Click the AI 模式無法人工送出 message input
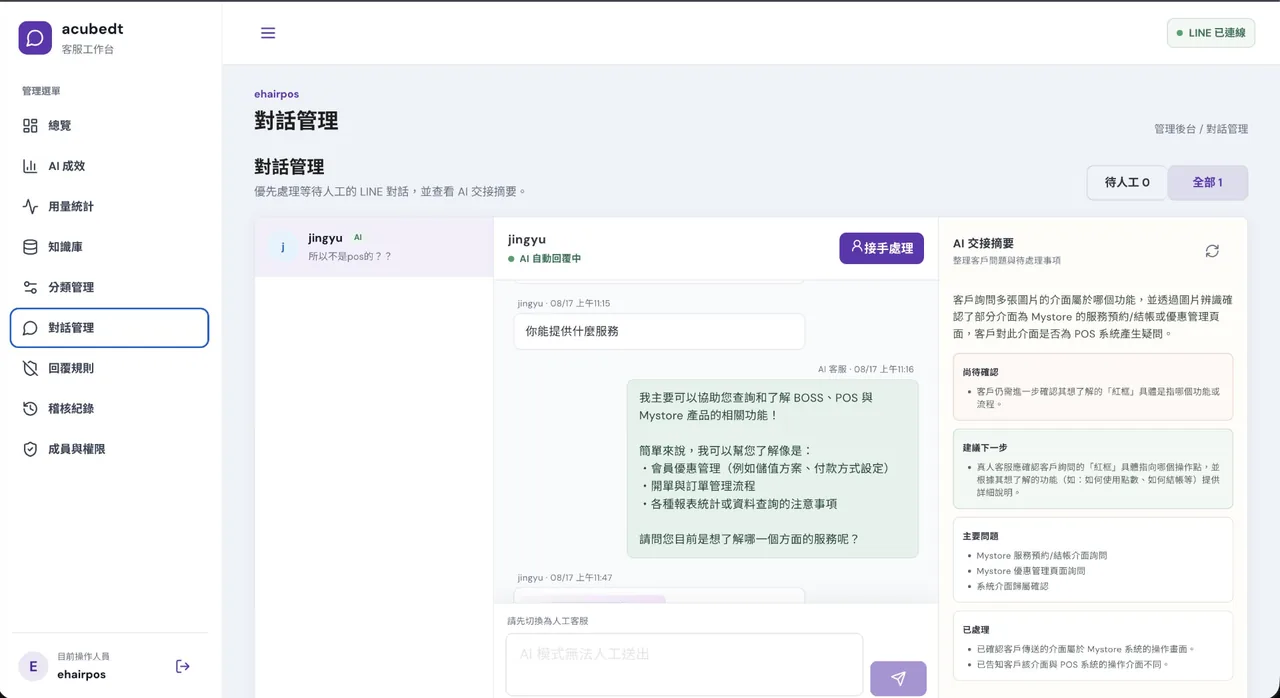1280x698 pixels. coord(684,664)
